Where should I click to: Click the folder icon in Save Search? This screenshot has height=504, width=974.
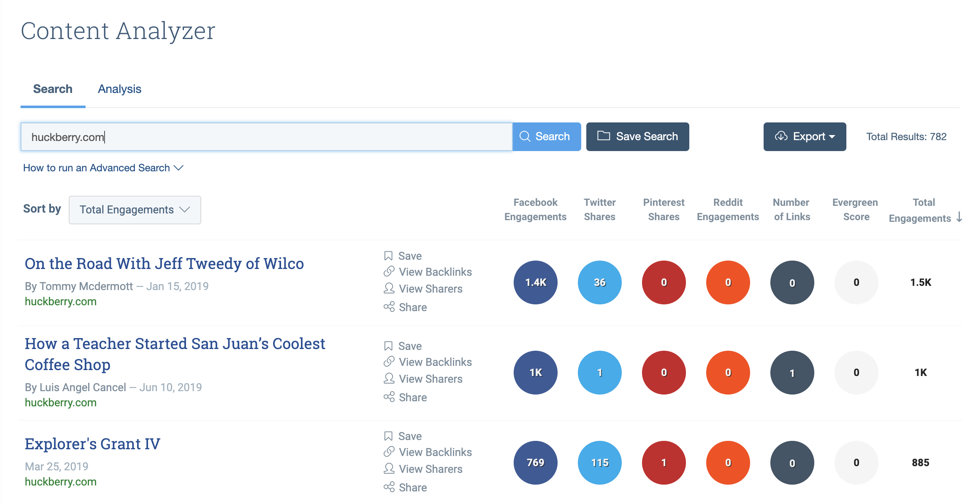pos(604,136)
